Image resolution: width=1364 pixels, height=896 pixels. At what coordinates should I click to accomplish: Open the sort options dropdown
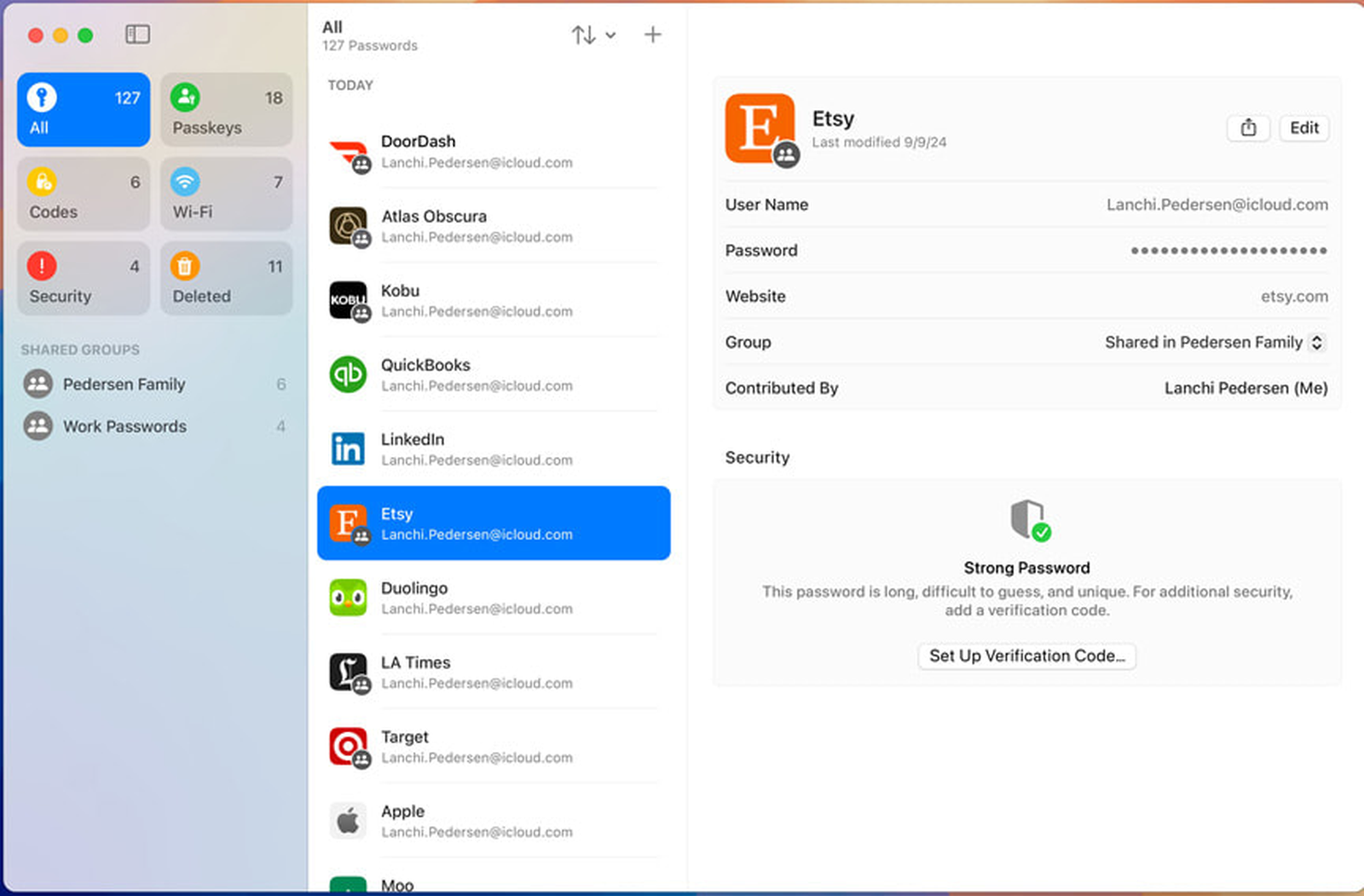pyautogui.click(x=593, y=35)
